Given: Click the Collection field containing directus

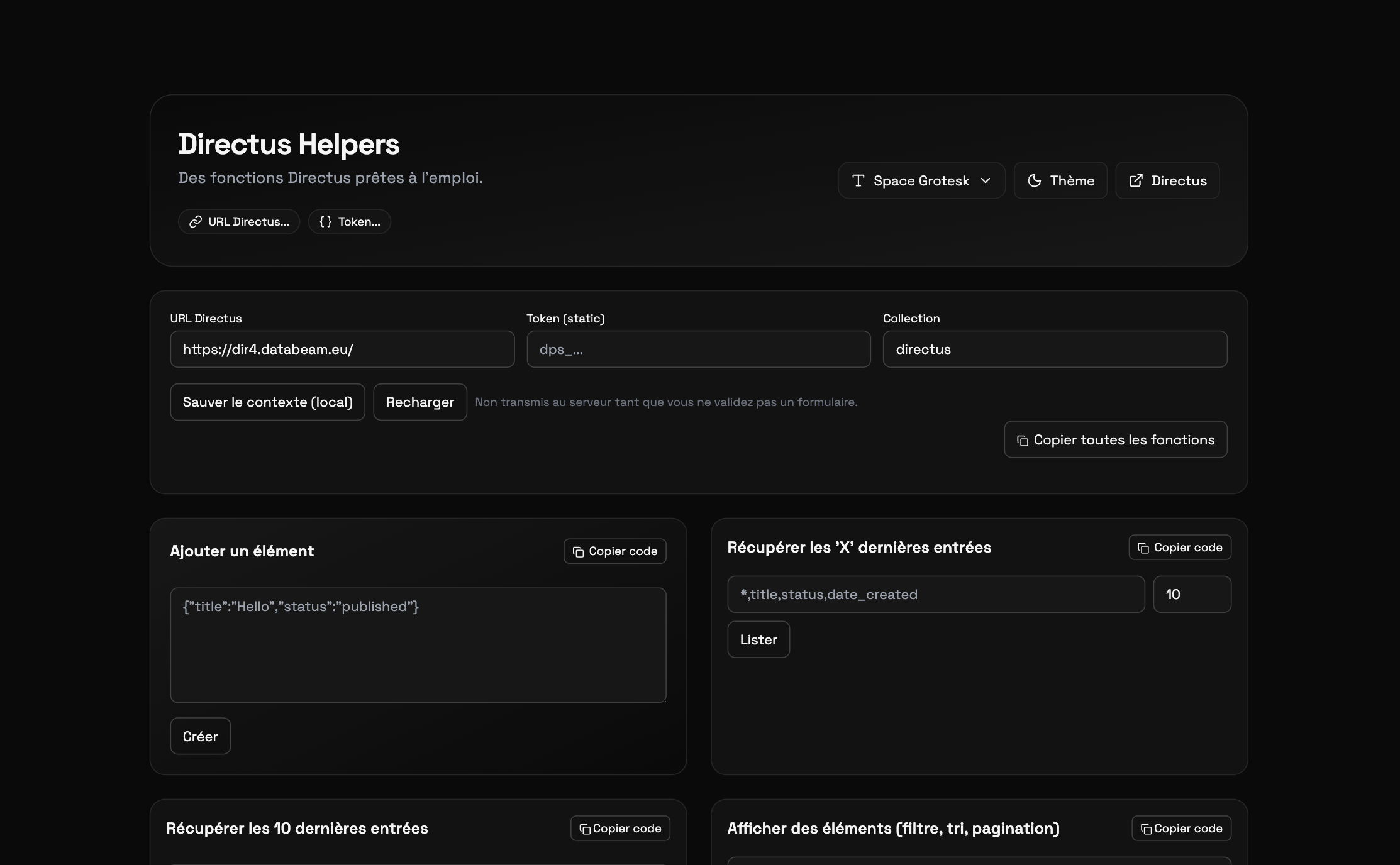Looking at the screenshot, I should [1055, 350].
